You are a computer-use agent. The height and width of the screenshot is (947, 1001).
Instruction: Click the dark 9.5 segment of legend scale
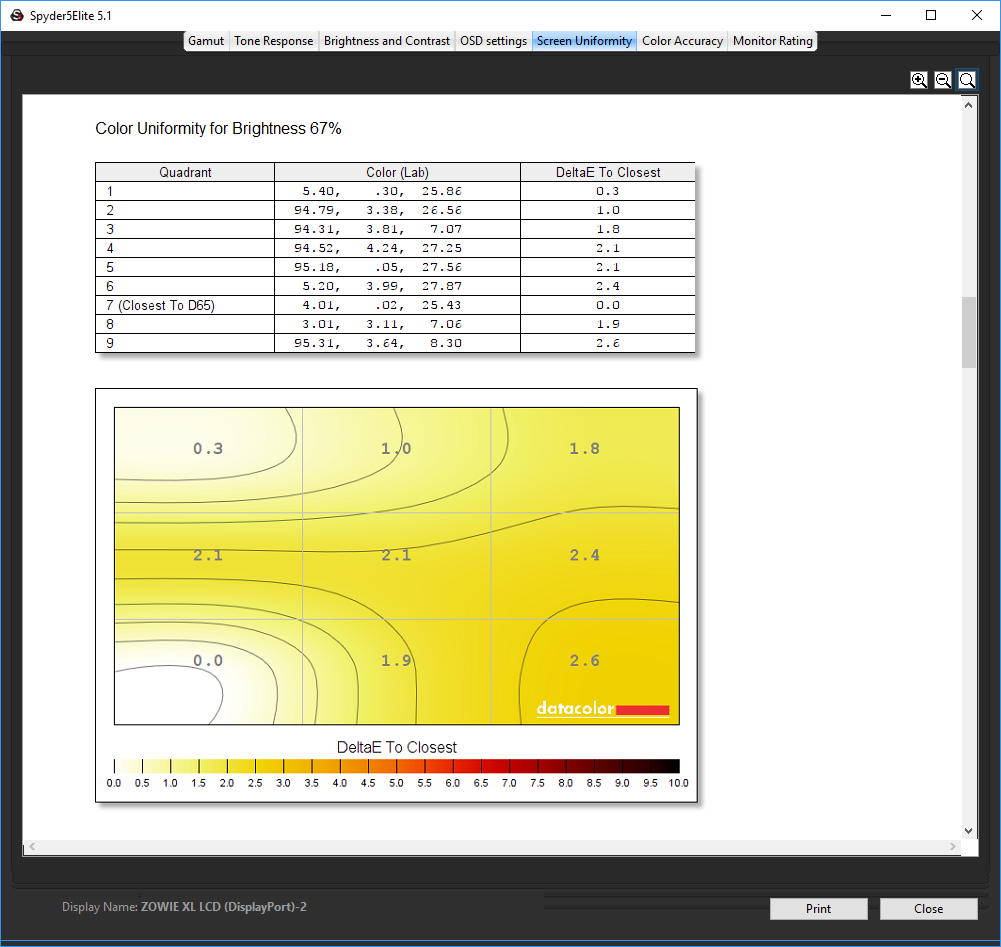[665, 766]
